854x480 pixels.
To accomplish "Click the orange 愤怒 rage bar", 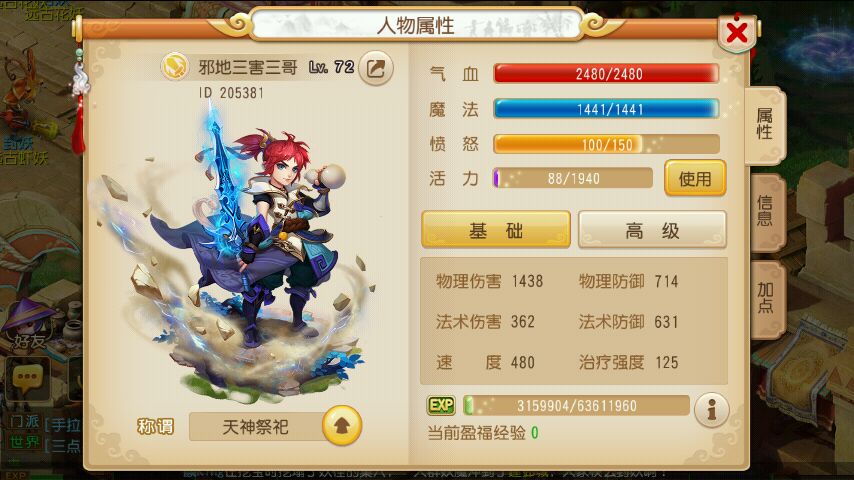I will click(x=606, y=144).
